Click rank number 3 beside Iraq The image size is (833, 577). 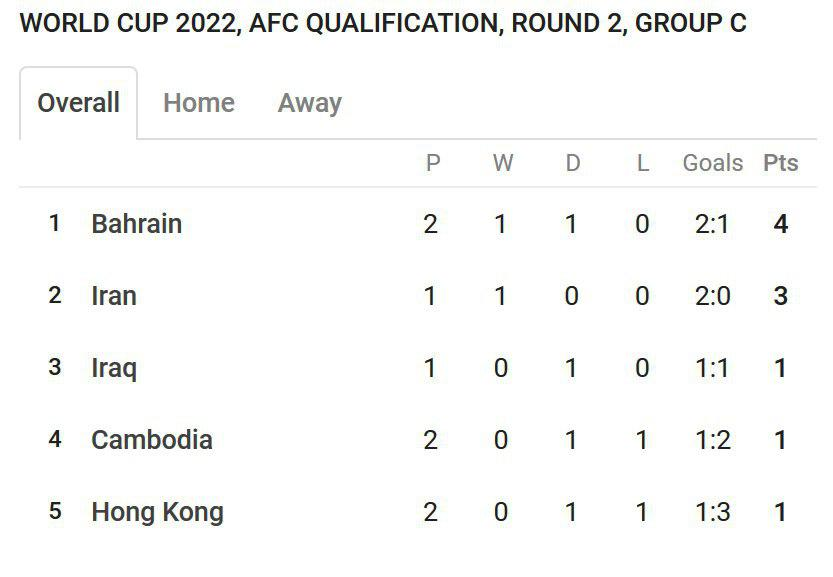[x=55, y=367]
